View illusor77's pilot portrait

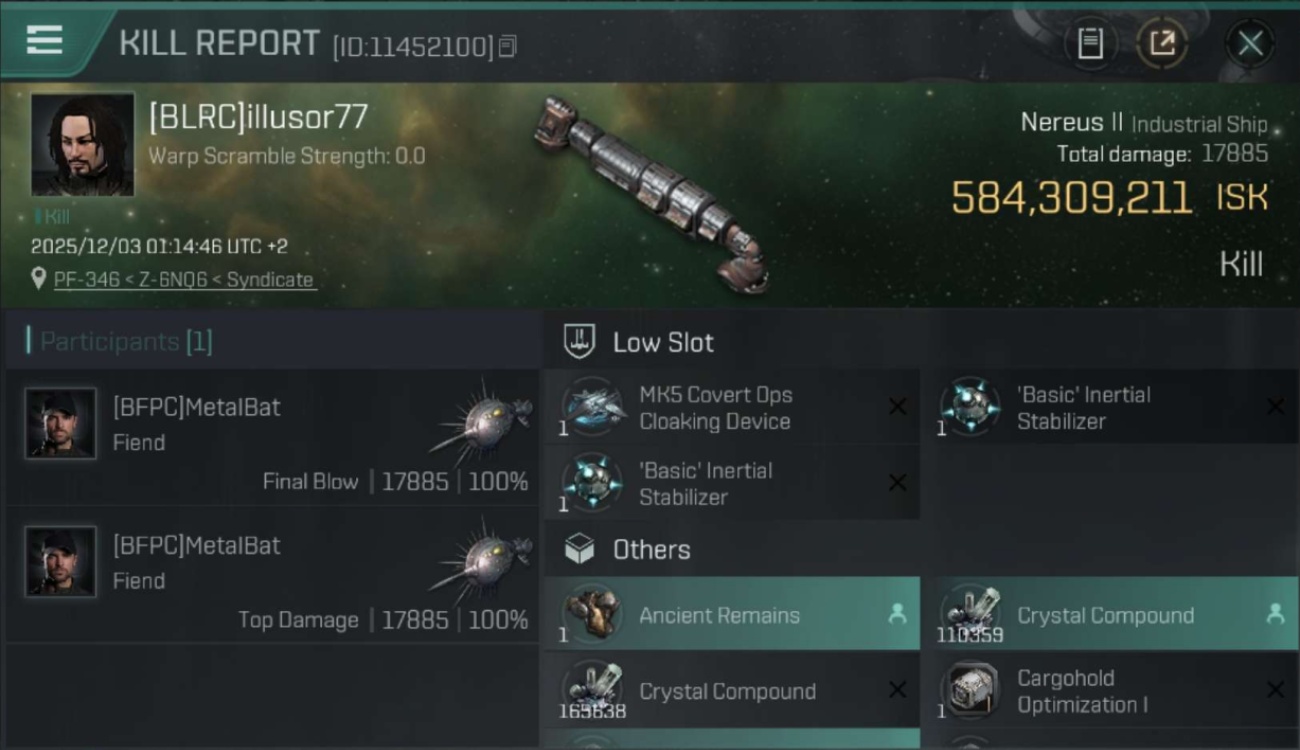[82, 144]
